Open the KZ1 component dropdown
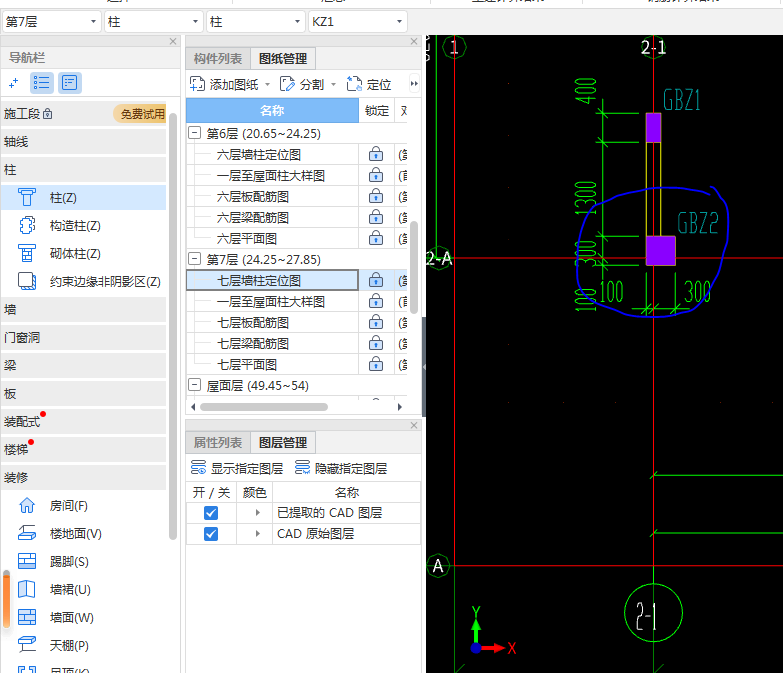The width and height of the screenshot is (783, 673). point(358,22)
